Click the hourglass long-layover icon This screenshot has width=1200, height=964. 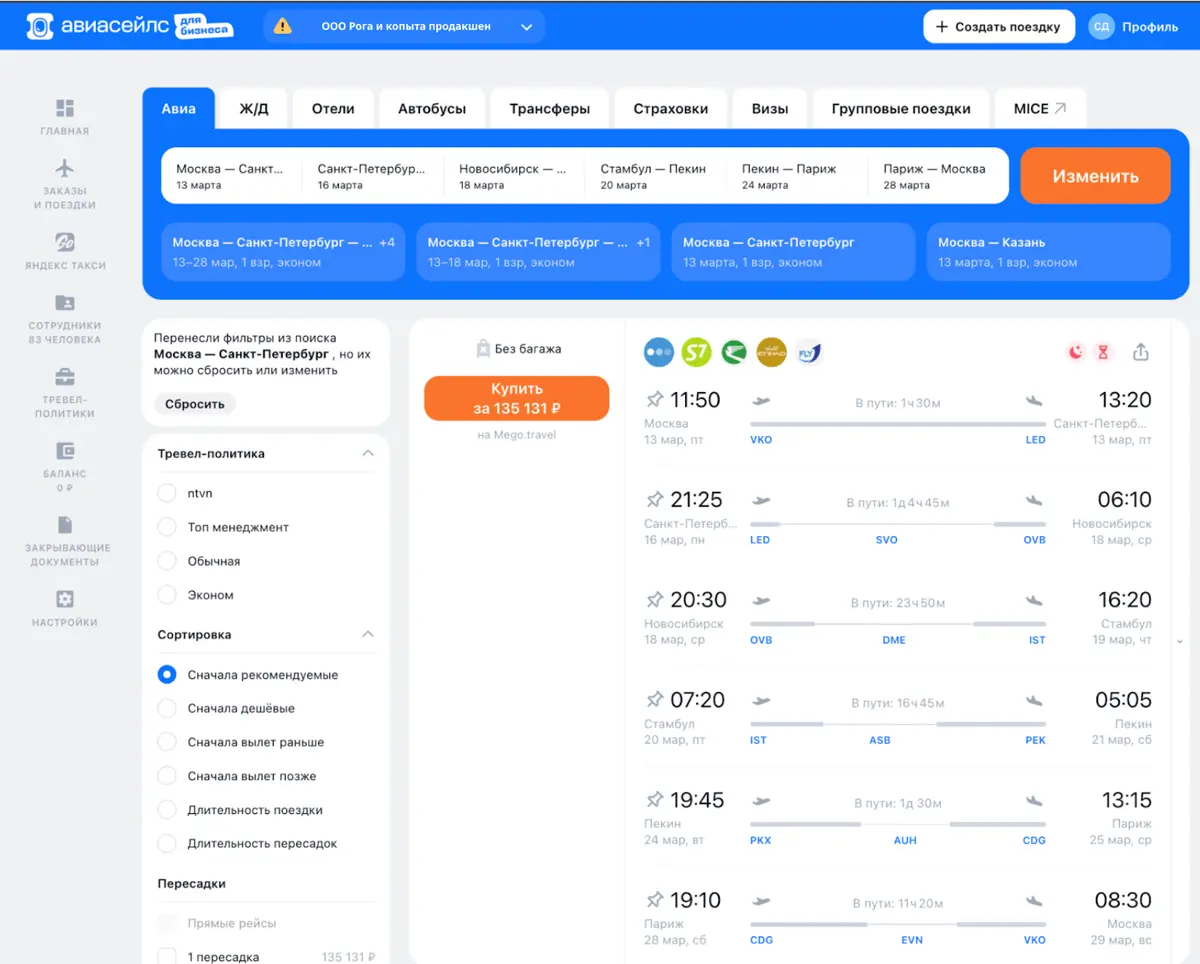pyautogui.click(x=1105, y=351)
